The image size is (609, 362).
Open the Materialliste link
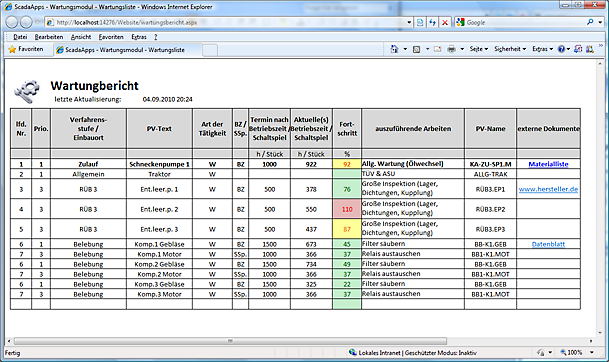548,164
